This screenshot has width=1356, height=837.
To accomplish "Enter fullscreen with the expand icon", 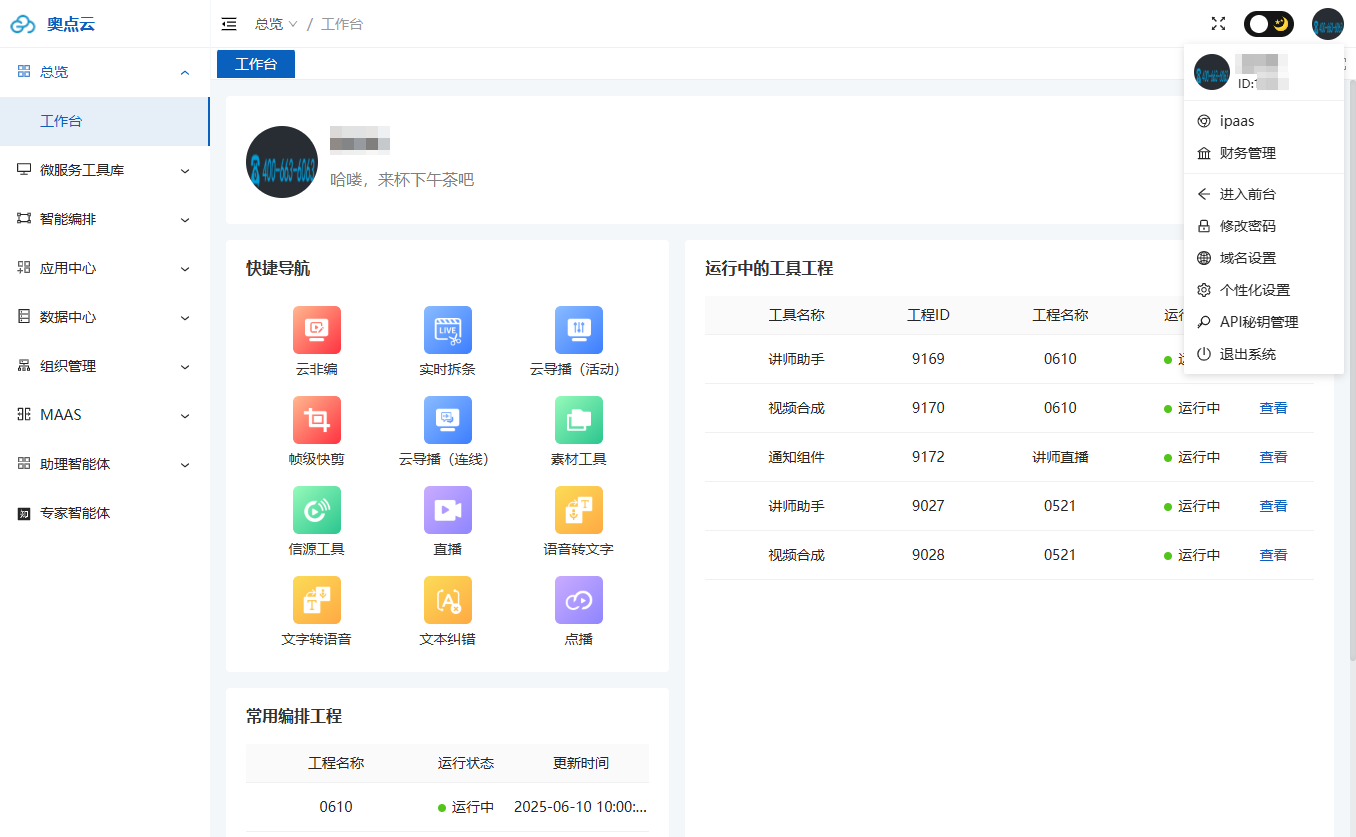I will [x=1218, y=24].
